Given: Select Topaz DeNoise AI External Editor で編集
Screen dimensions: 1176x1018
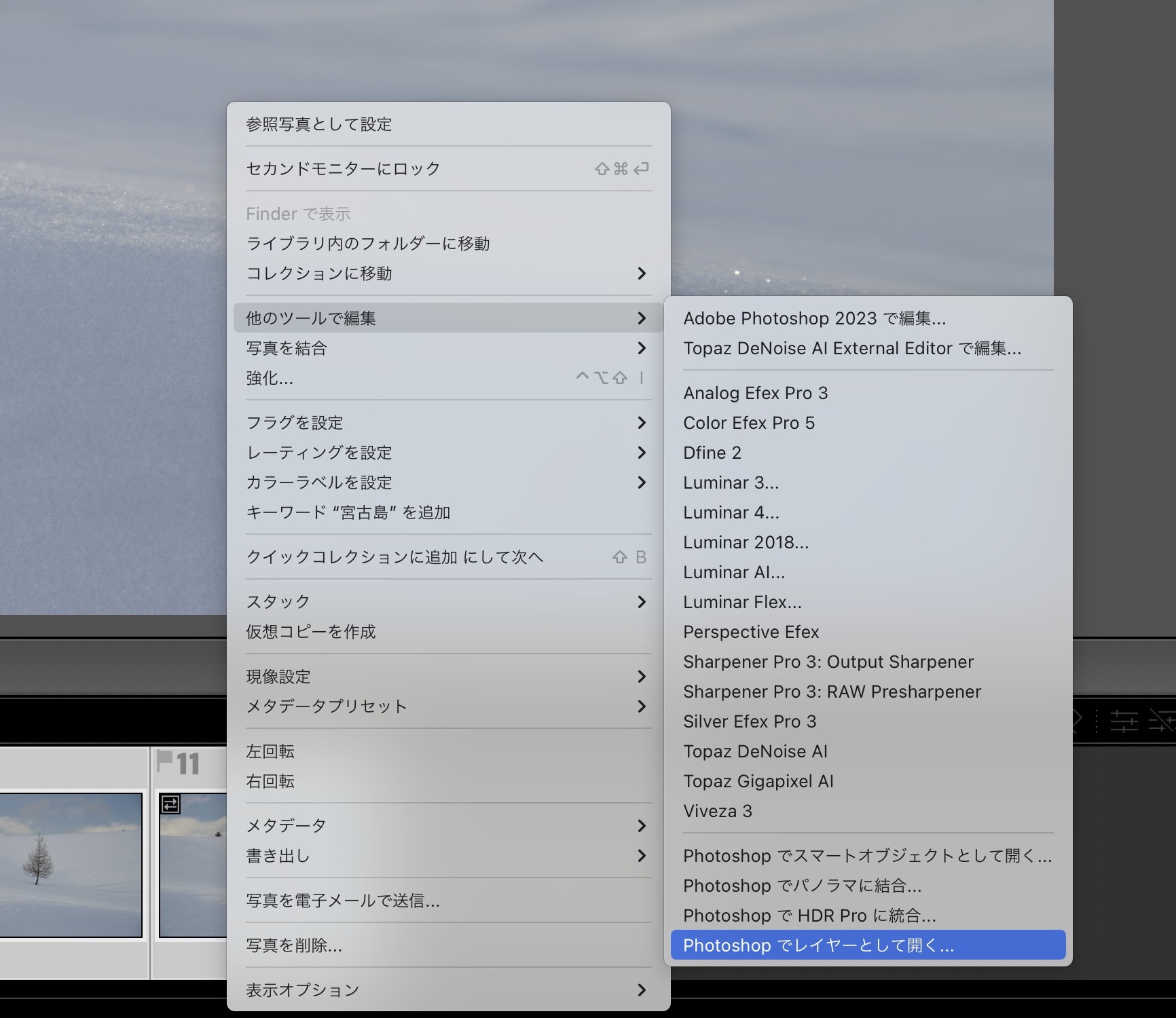Looking at the screenshot, I should point(851,348).
